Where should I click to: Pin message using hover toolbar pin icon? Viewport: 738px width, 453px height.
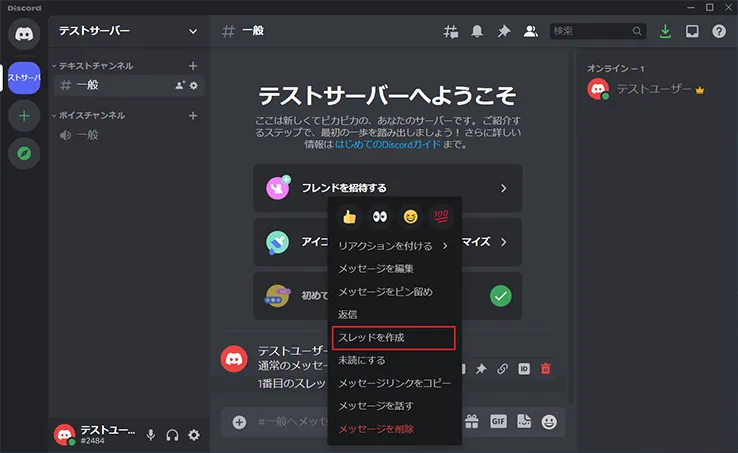[x=481, y=369]
